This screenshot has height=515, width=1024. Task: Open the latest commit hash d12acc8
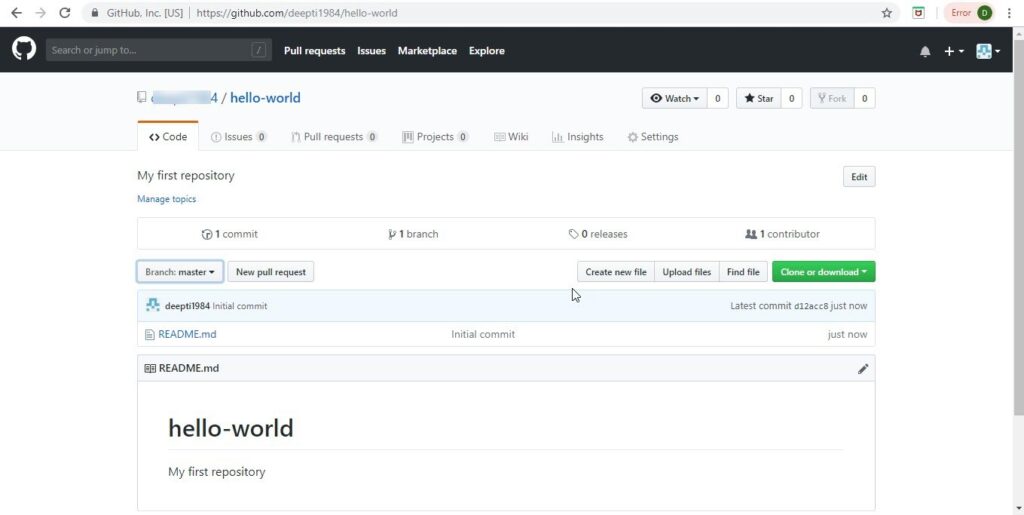pyautogui.click(x=810, y=305)
